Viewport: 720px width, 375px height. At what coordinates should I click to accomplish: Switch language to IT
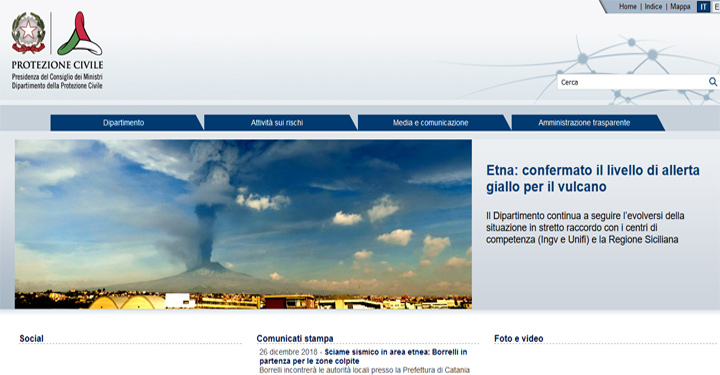703,7
